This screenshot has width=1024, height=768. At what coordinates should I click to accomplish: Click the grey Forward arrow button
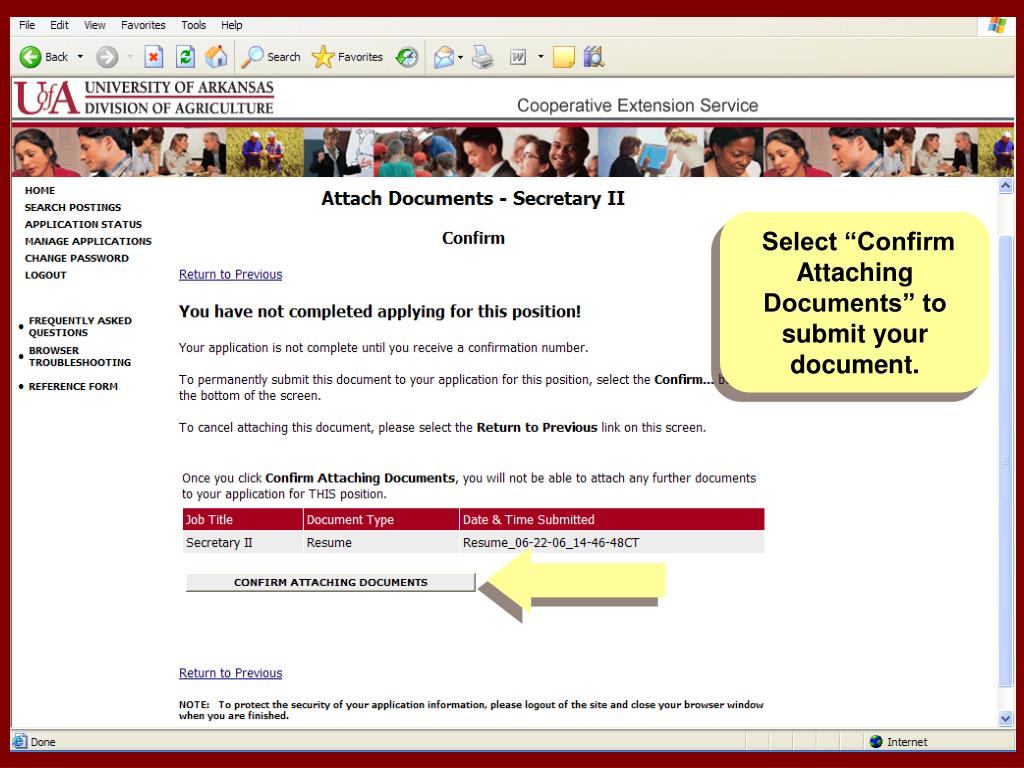(x=107, y=57)
